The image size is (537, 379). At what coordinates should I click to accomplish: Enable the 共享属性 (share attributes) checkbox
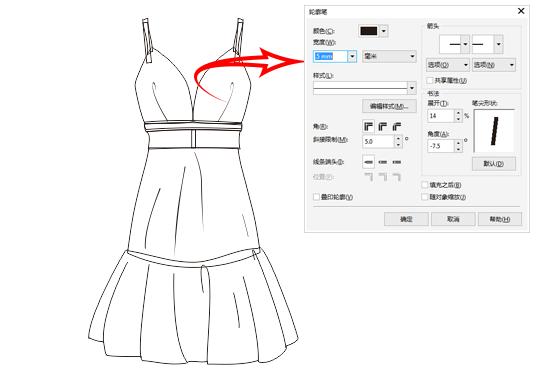tap(430, 80)
